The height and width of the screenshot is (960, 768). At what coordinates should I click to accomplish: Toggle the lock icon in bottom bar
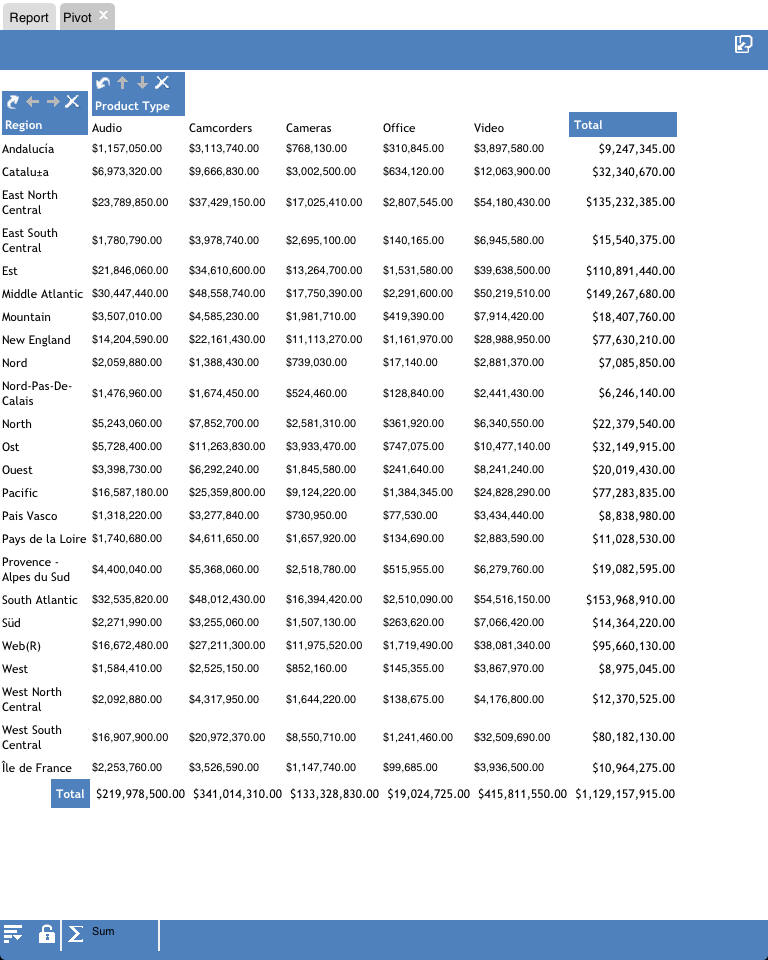(x=47, y=934)
